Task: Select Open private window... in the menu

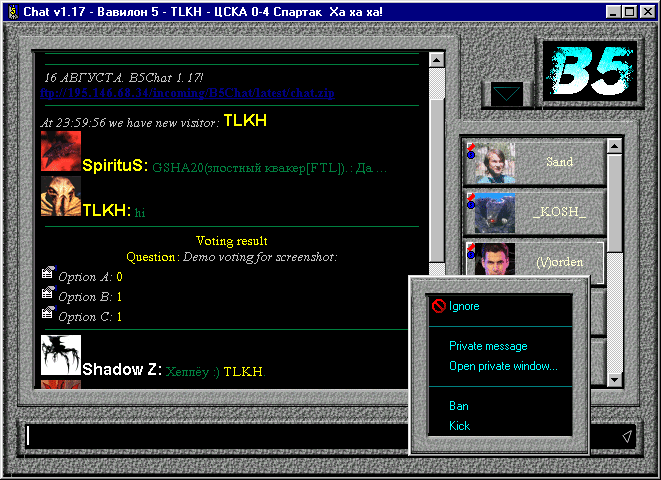Action: pyautogui.click(x=503, y=366)
